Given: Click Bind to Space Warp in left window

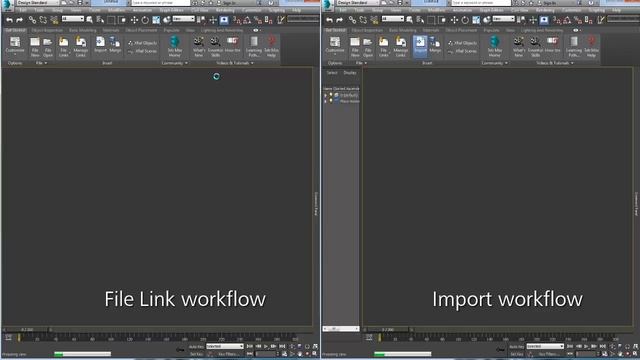Looking at the screenshot, I should click(54, 20).
